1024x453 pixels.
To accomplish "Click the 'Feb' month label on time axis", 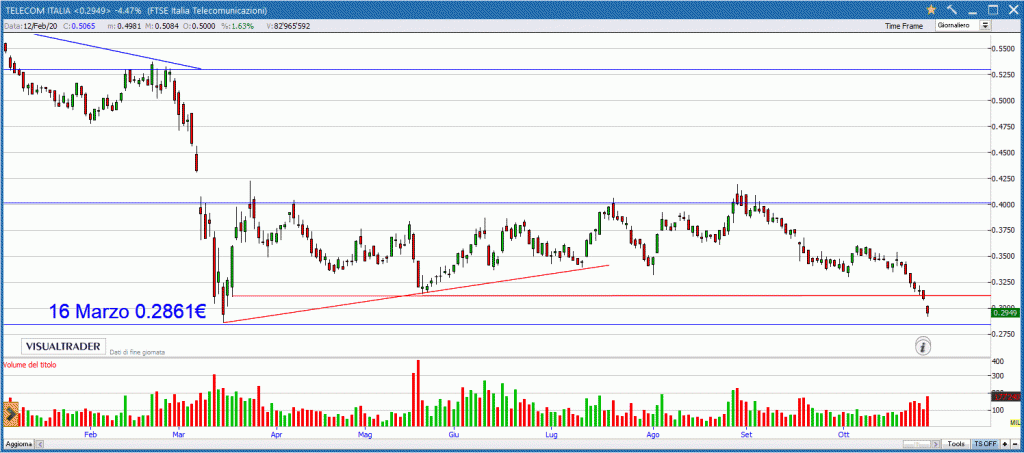I will 90,434.
